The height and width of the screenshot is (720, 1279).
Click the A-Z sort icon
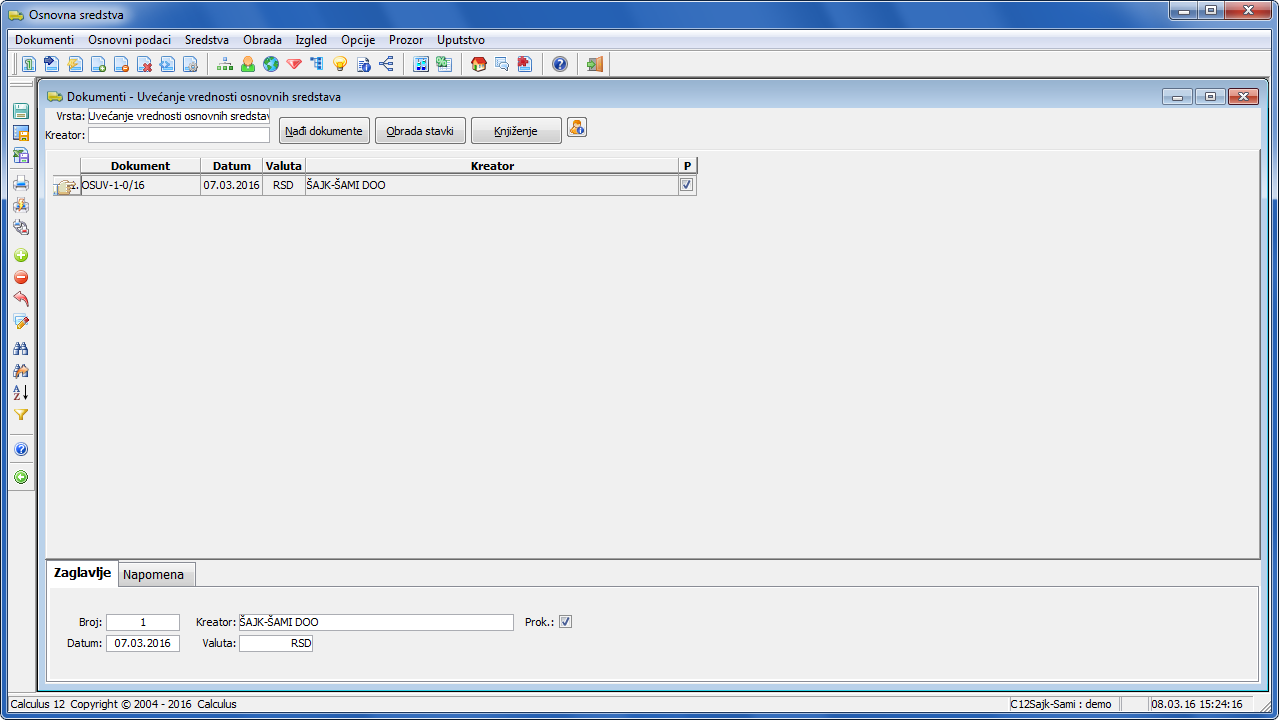click(20, 392)
